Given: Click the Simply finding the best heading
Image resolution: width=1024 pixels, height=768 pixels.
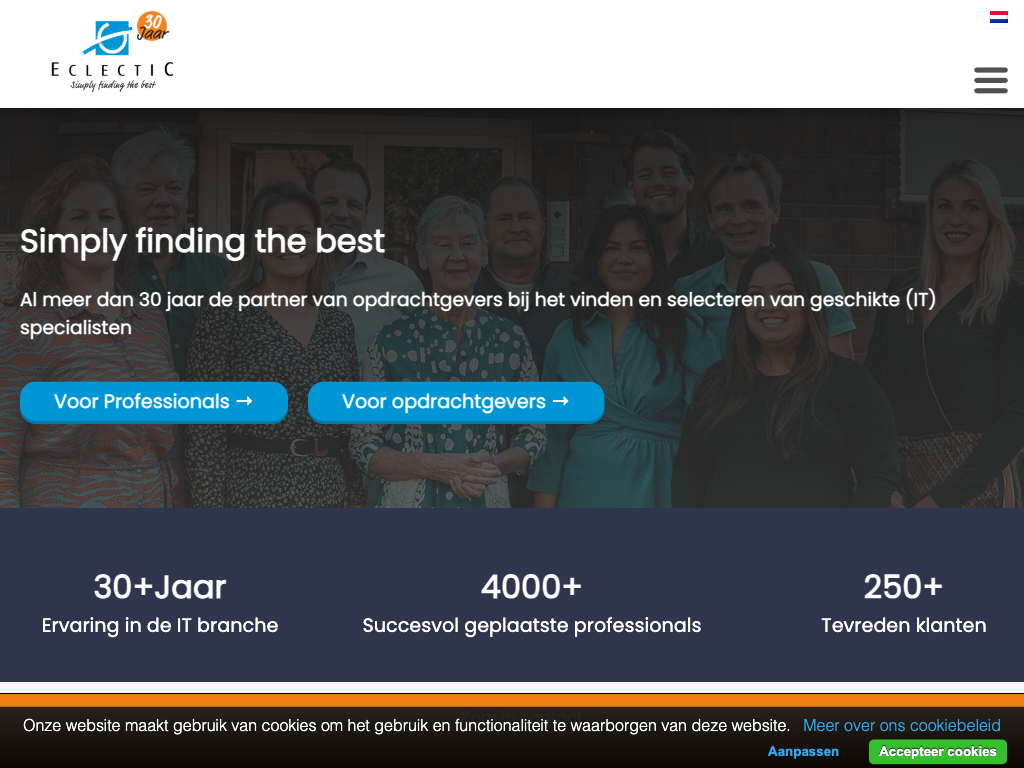Looking at the screenshot, I should point(202,241).
